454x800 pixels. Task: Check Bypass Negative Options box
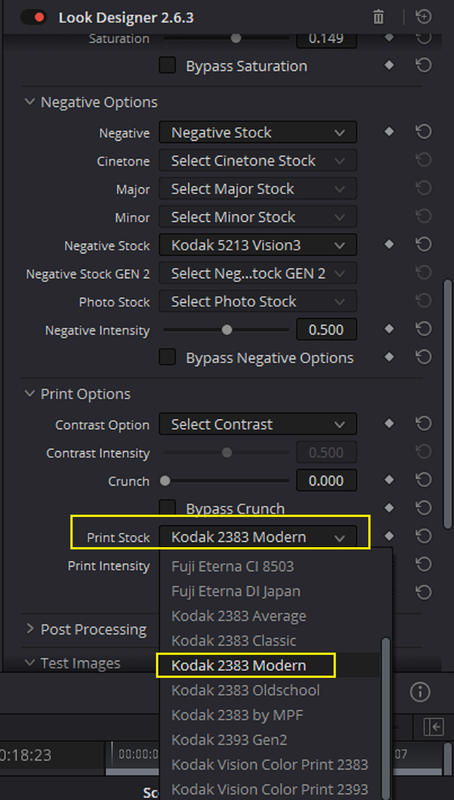[x=167, y=357]
